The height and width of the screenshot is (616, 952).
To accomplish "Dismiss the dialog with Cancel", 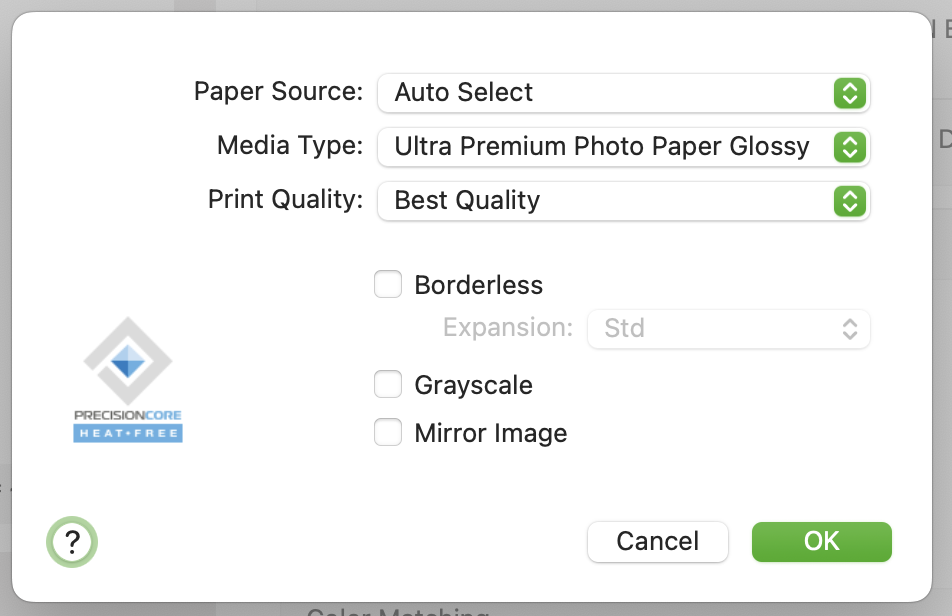I will tap(658, 541).
